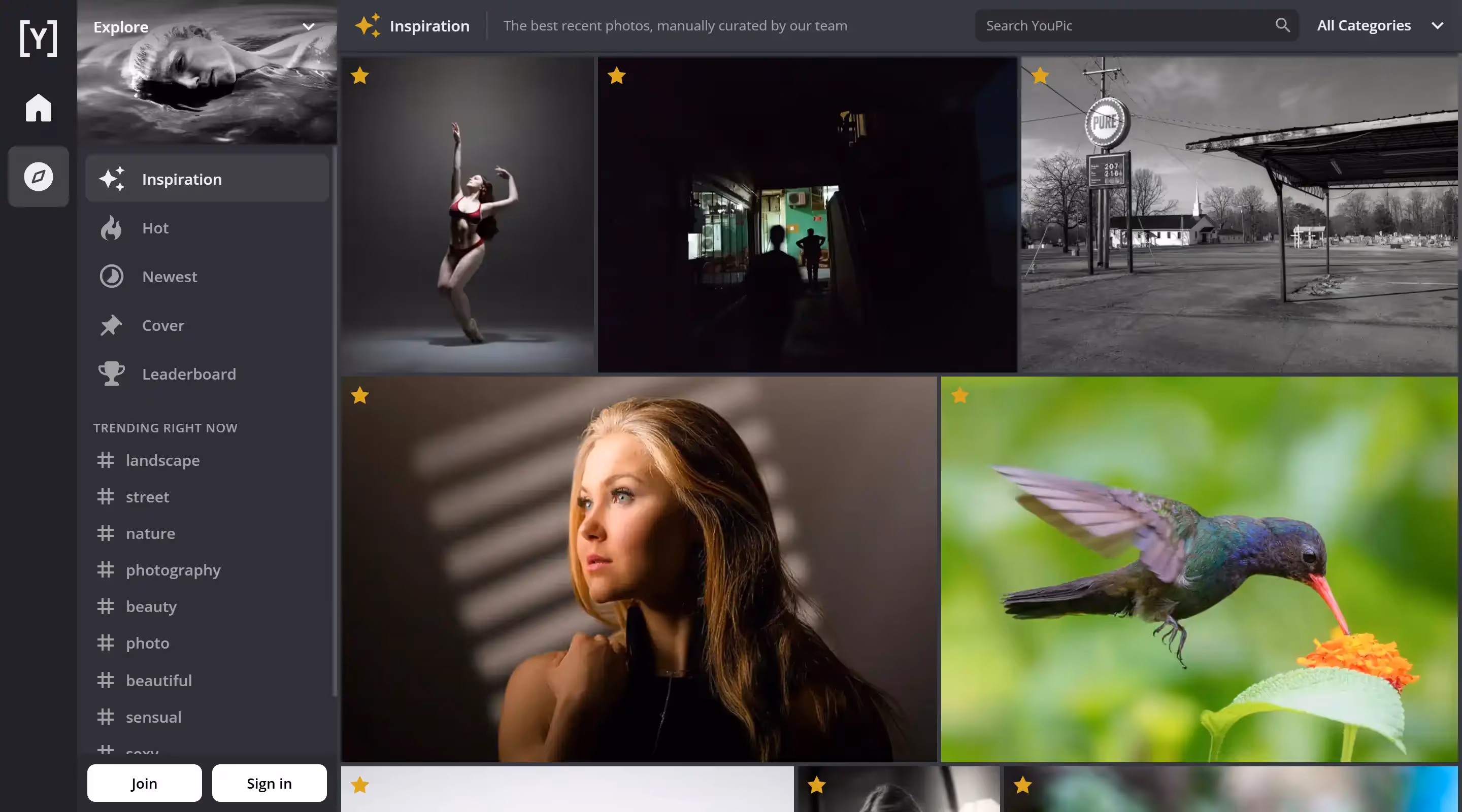Select the Leaderboard menu item

point(207,374)
